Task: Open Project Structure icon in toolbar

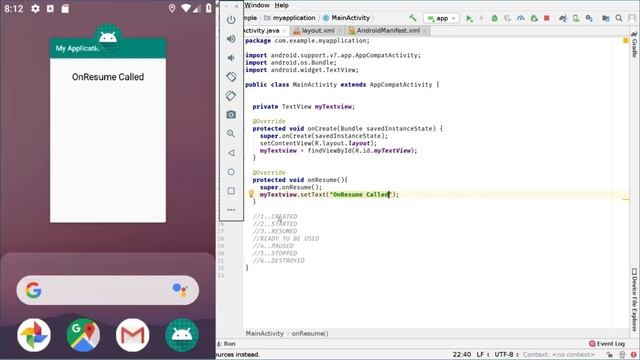Action: coord(606,18)
